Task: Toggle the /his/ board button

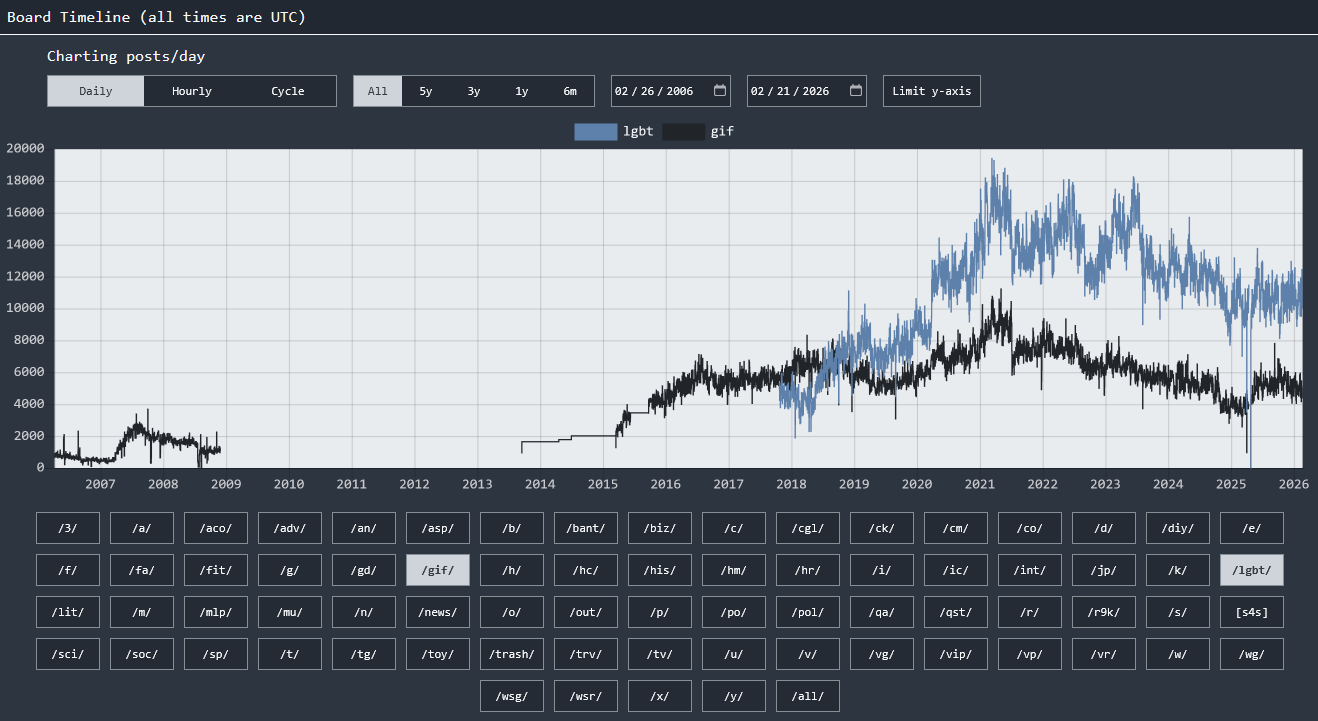Action: 660,570
